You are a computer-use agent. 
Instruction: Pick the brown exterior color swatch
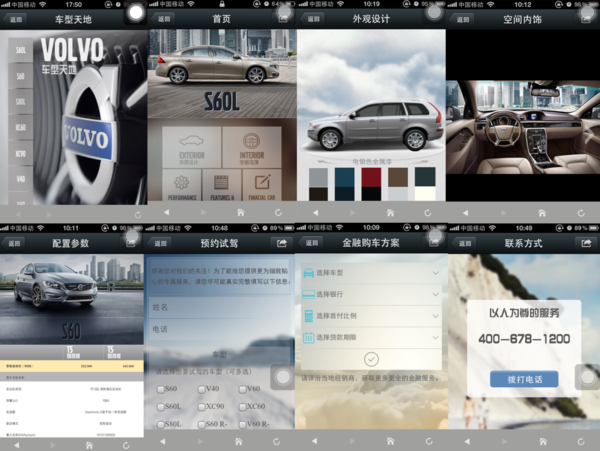398,177
